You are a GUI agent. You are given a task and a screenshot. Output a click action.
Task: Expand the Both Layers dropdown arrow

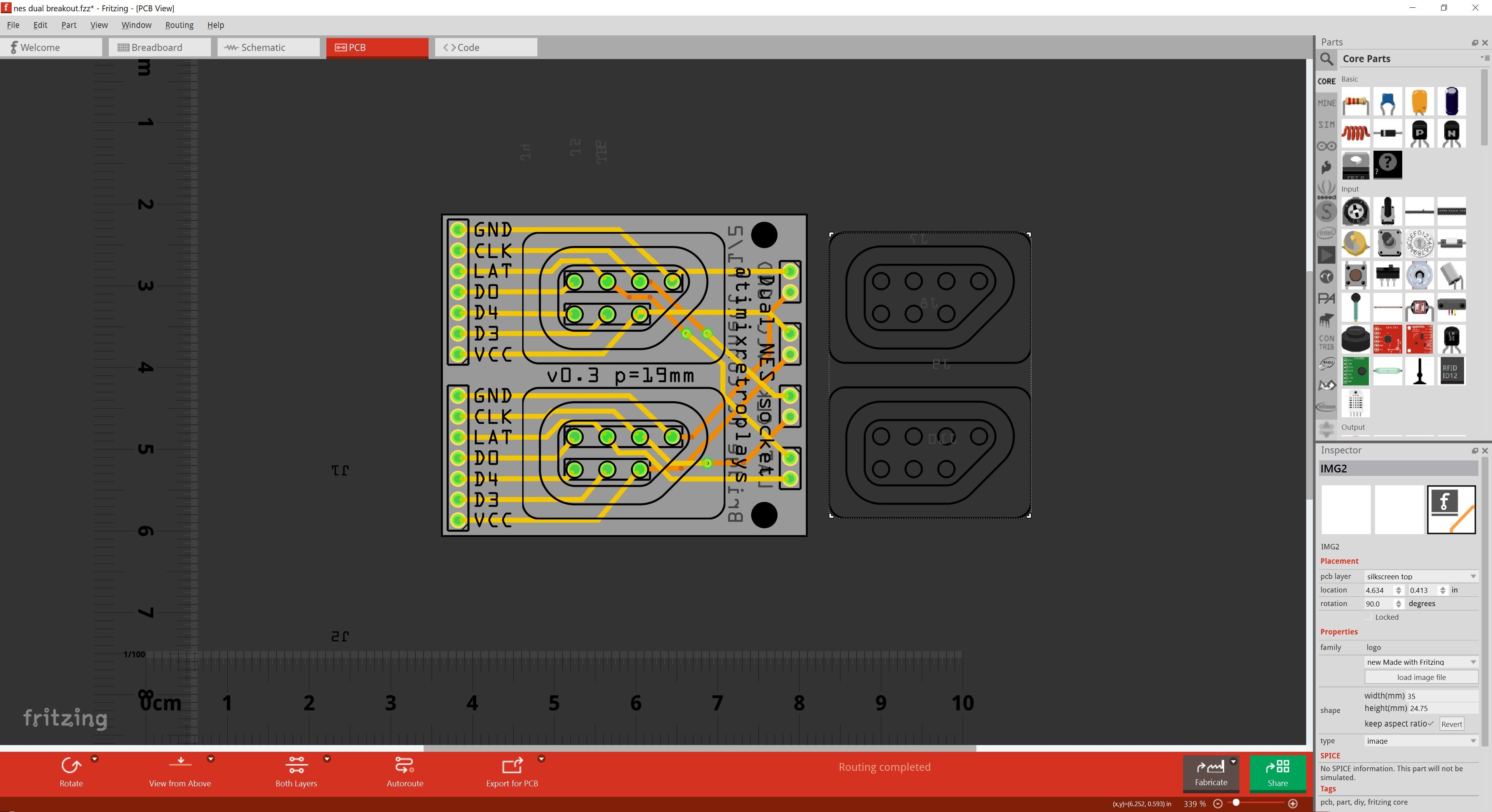click(x=327, y=759)
